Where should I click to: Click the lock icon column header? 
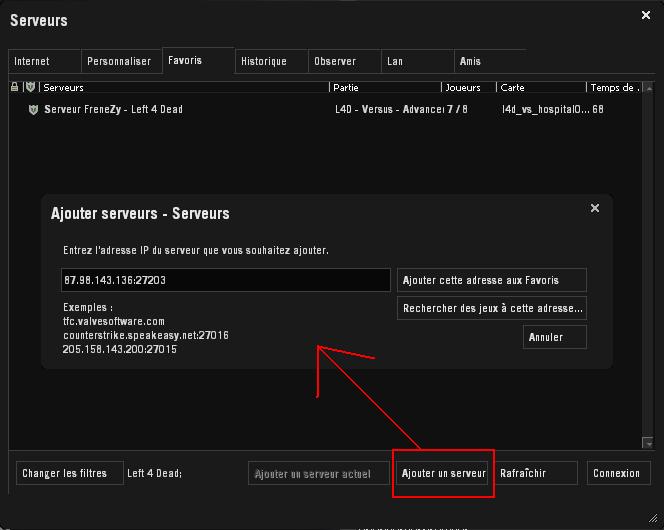[15, 88]
